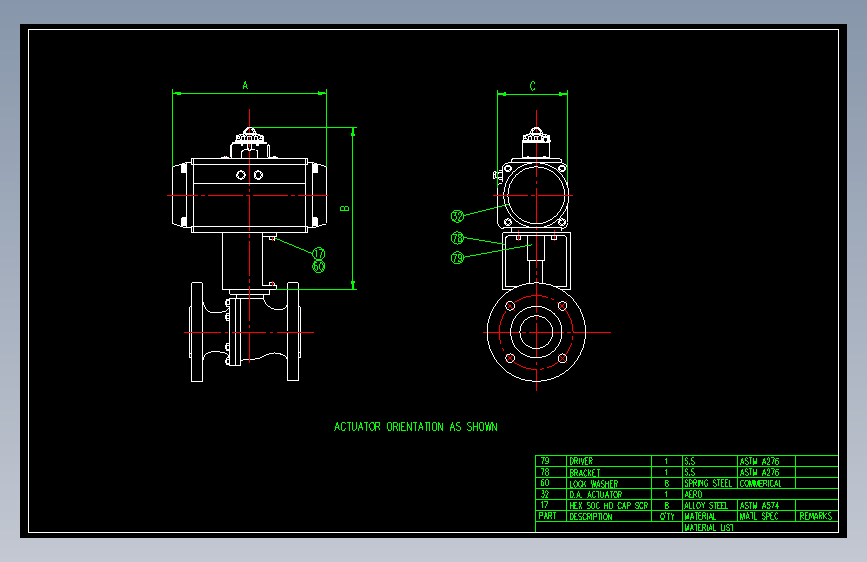The height and width of the screenshot is (562, 867).
Task: Click S.S material in the DRIVER row
Action: [x=710, y=461]
